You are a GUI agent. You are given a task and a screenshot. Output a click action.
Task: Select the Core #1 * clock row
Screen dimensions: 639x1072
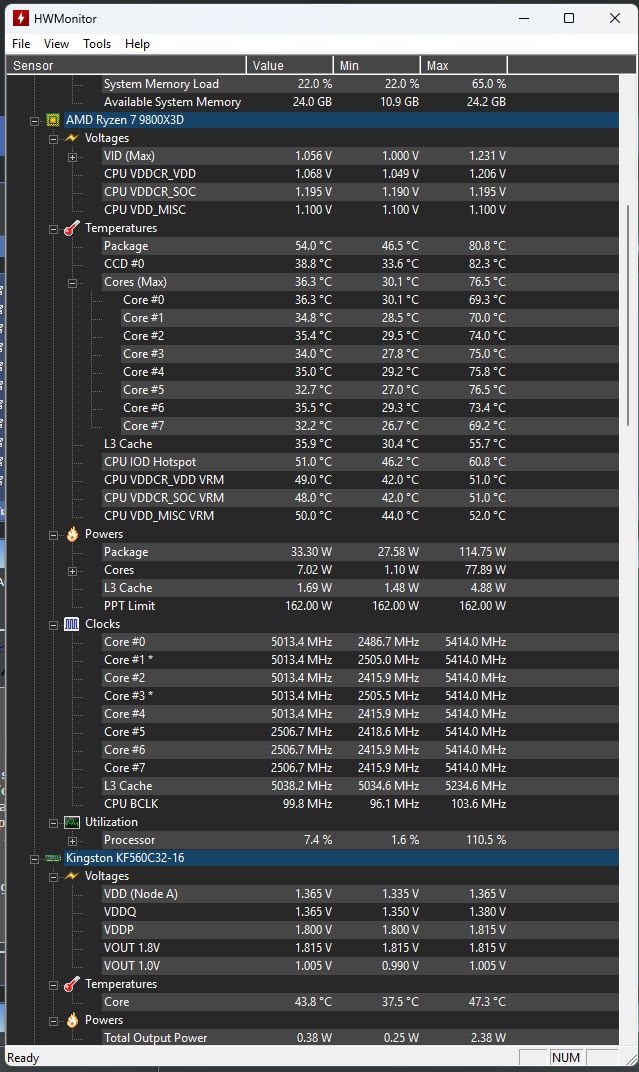point(359,660)
